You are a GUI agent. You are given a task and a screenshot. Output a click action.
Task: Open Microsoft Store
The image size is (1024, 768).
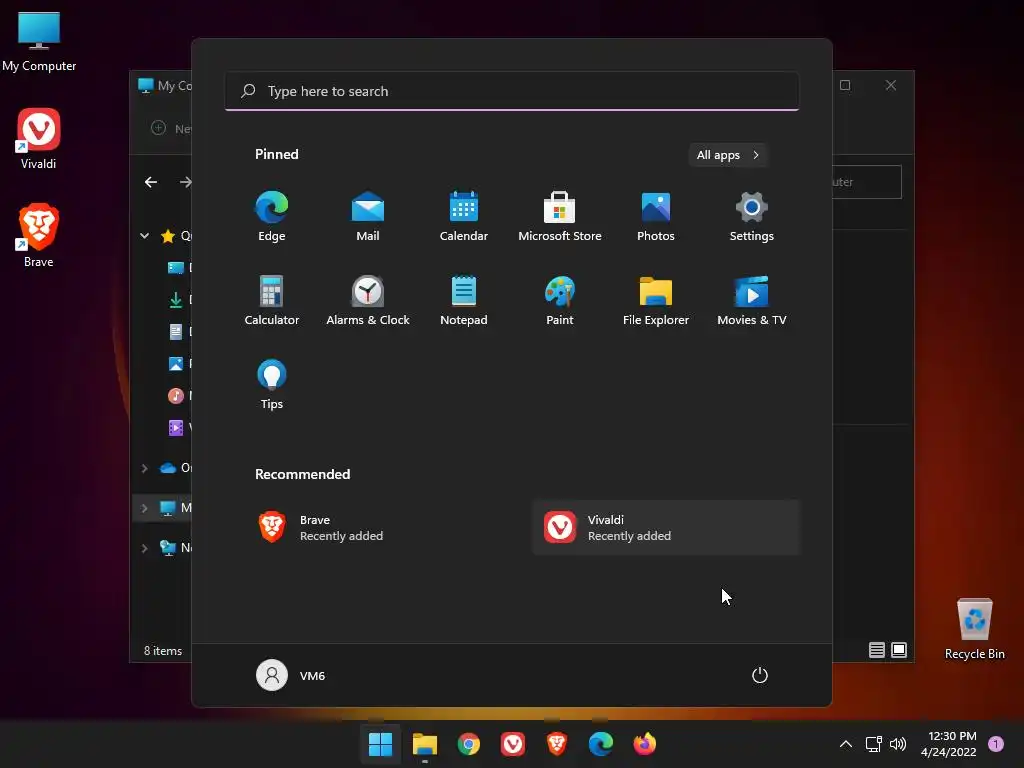560,216
